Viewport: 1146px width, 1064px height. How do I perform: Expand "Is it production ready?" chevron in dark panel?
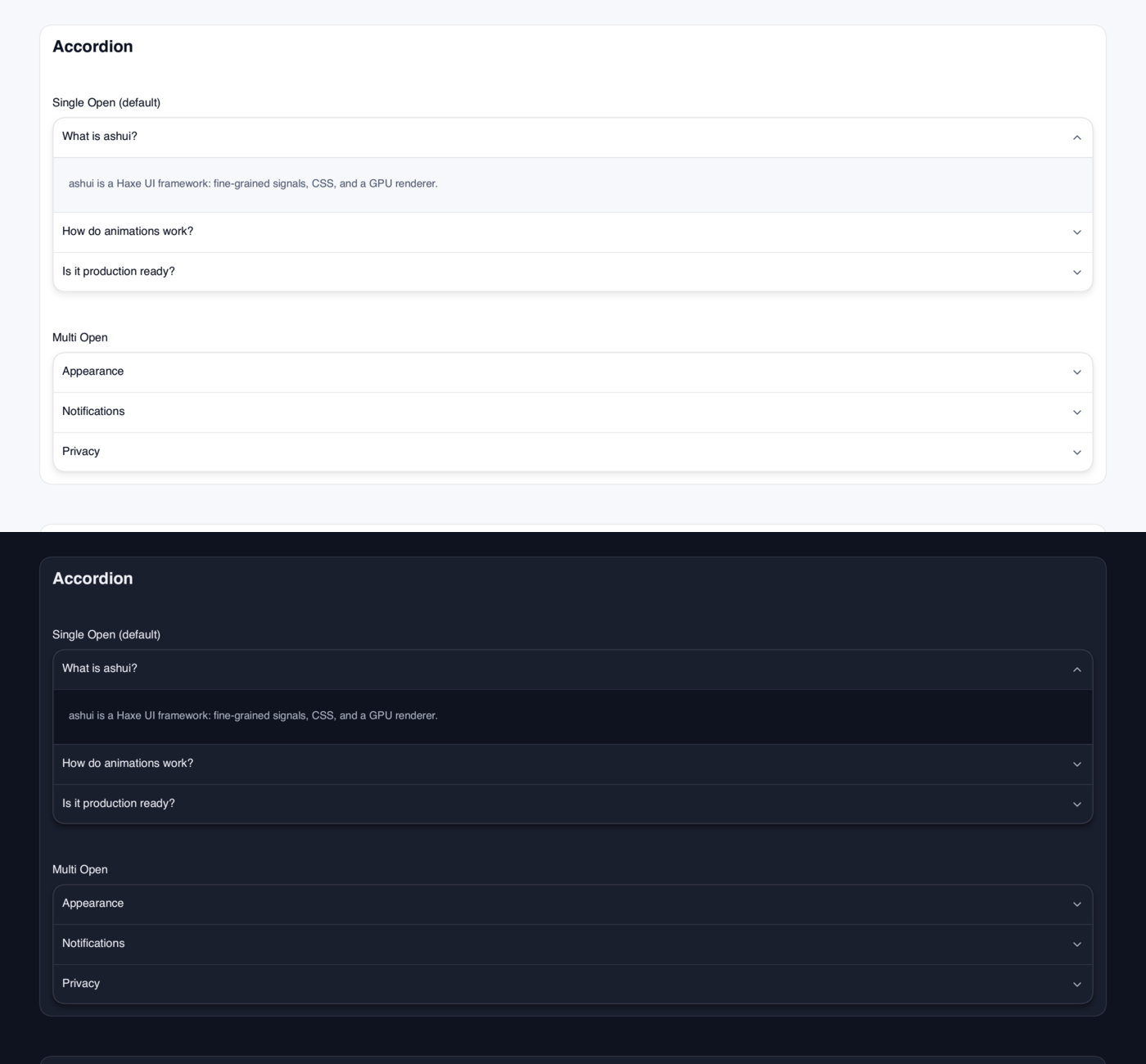tap(1077, 805)
